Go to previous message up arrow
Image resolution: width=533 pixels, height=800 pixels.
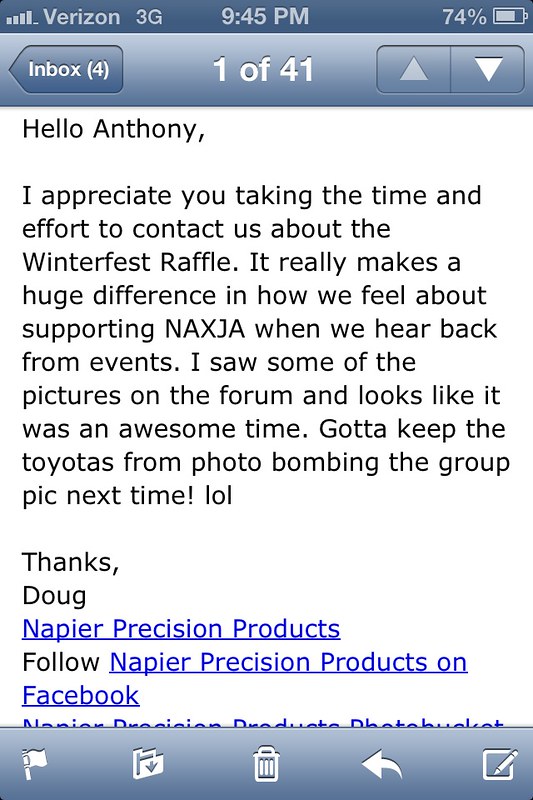(414, 69)
